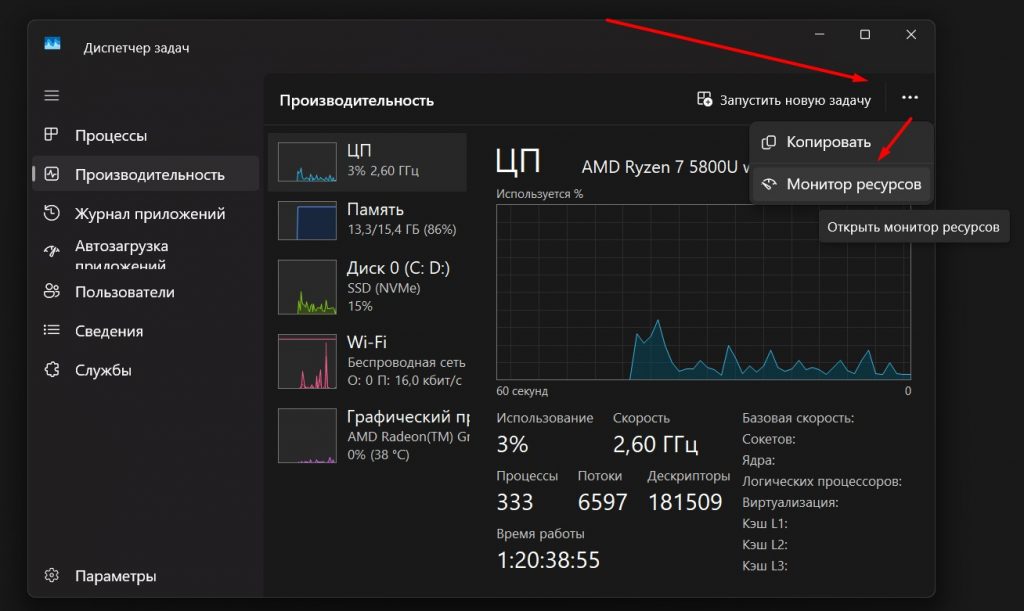
Task: Click the uptime value 1:20:38:55
Action: [x=548, y=560]
